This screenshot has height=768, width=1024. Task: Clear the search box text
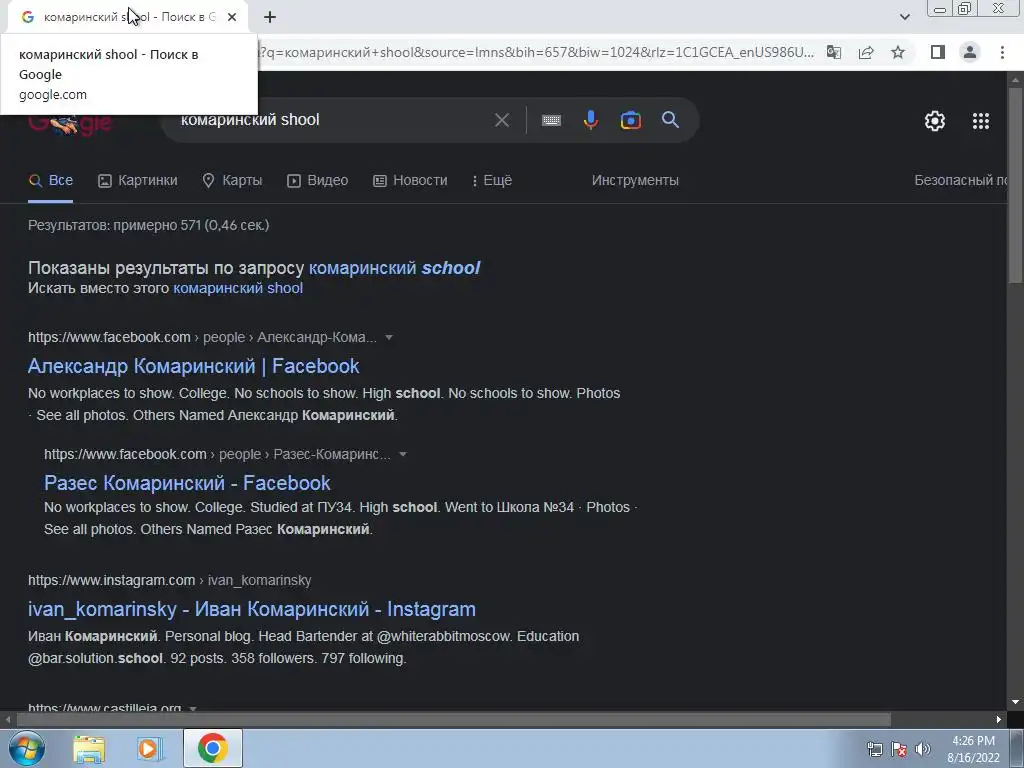502,120
